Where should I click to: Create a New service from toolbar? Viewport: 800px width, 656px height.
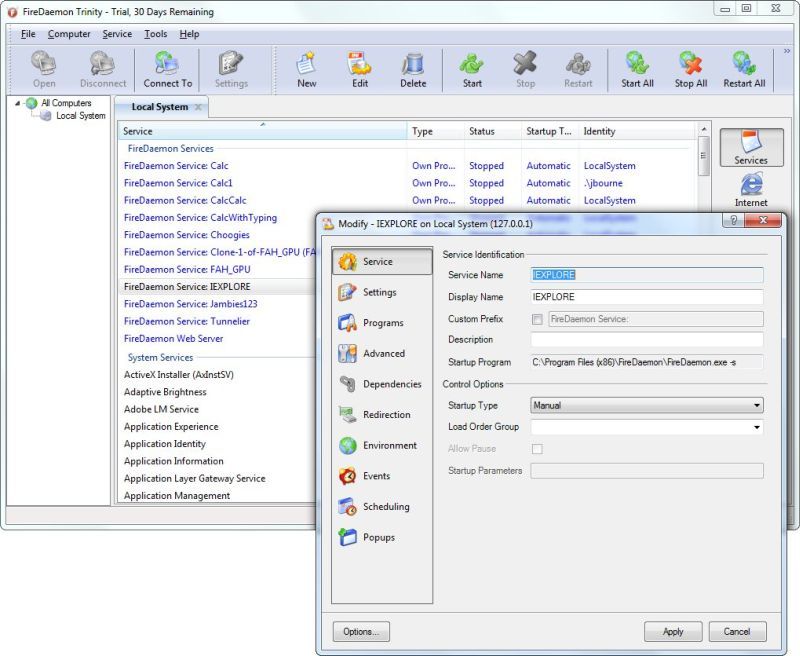coord(307,69)
